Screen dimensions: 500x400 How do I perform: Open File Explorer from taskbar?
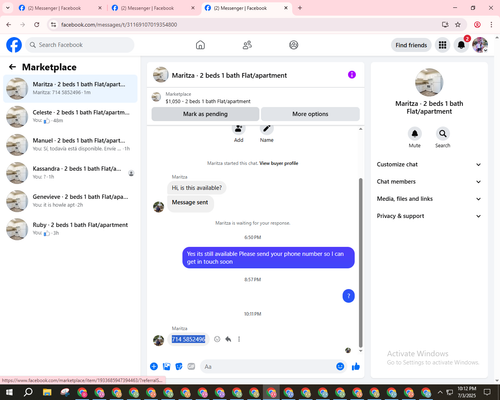47,392
